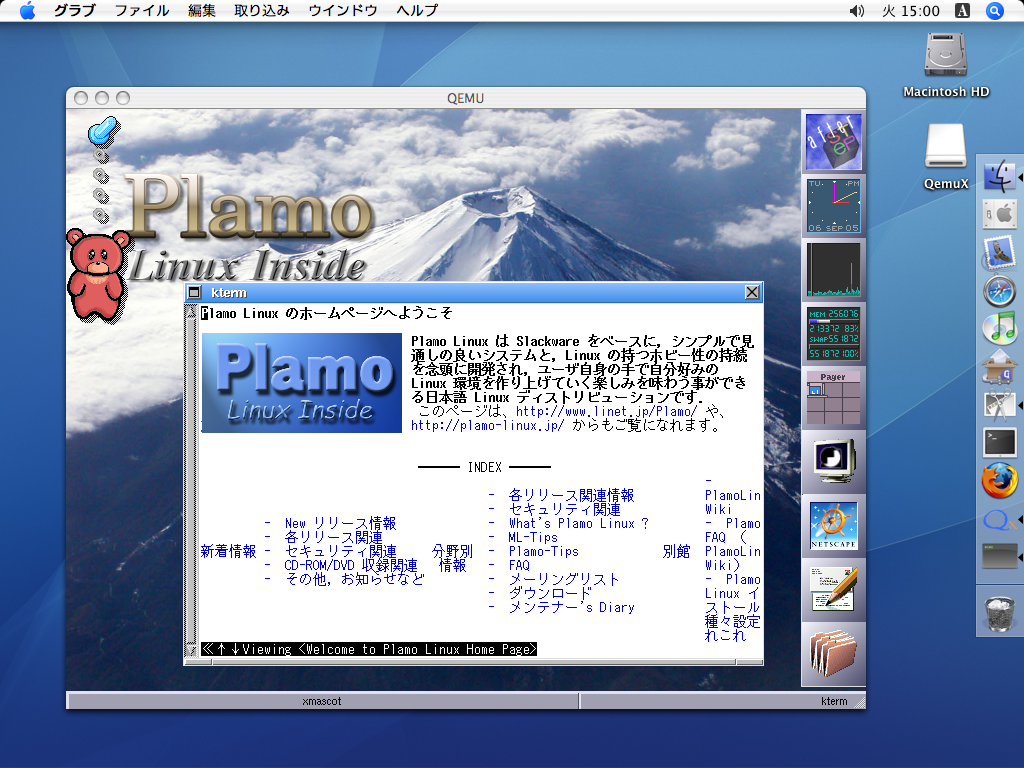Click the 火 15:00 clock in menu bar

(911, 10)
